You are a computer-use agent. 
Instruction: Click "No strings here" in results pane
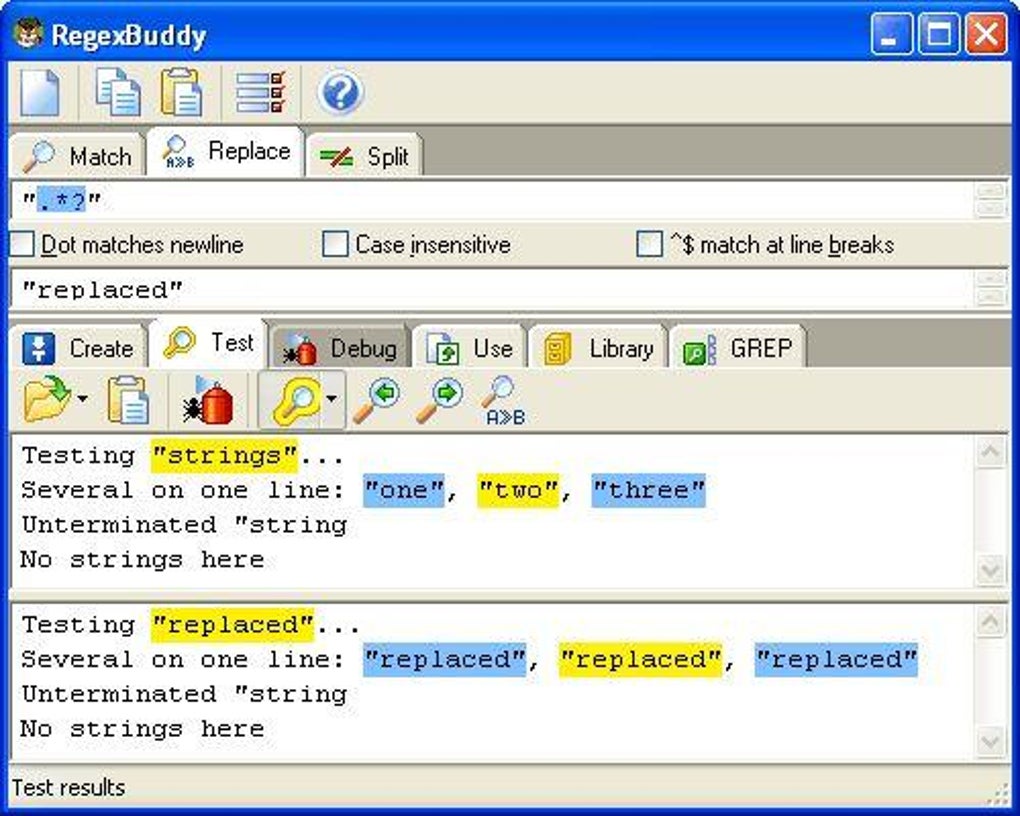tap(142, 729)
